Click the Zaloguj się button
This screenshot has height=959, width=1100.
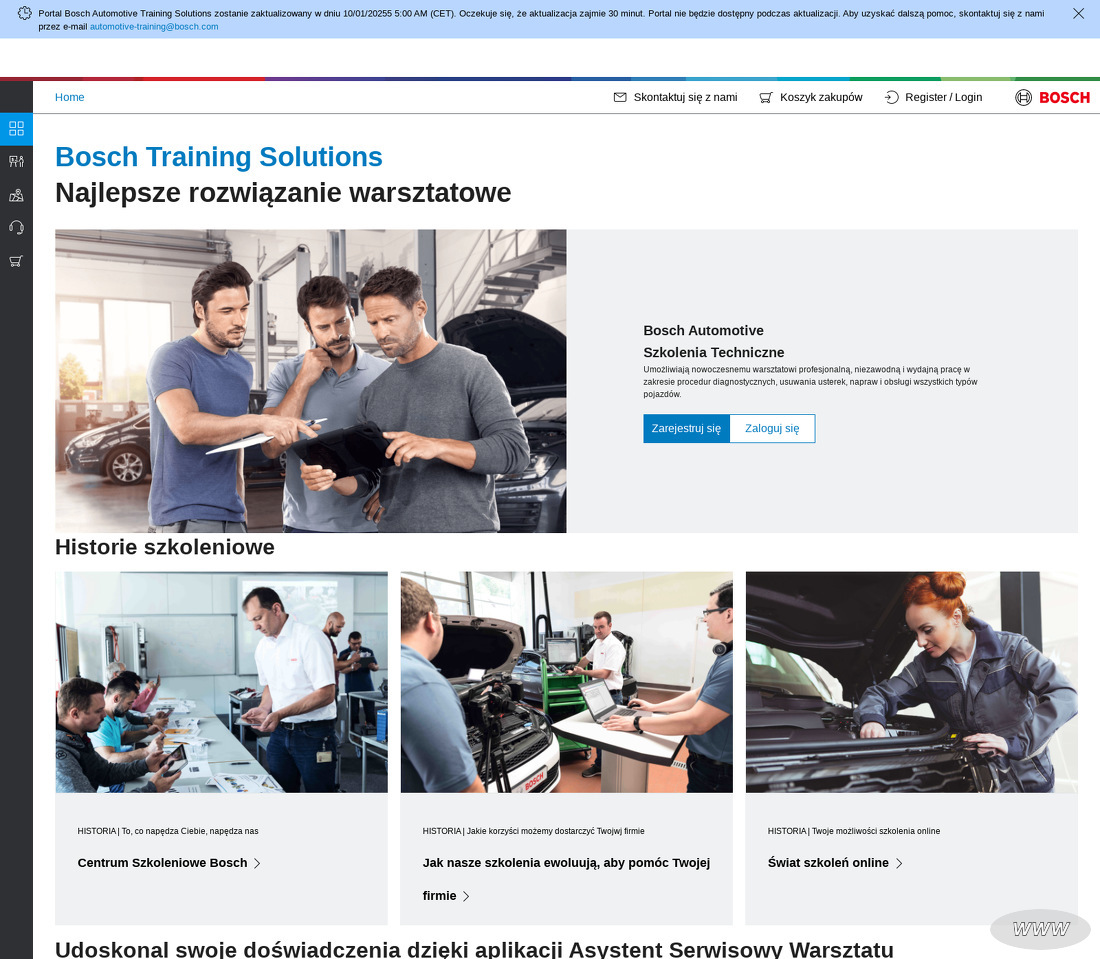(772, 429)
